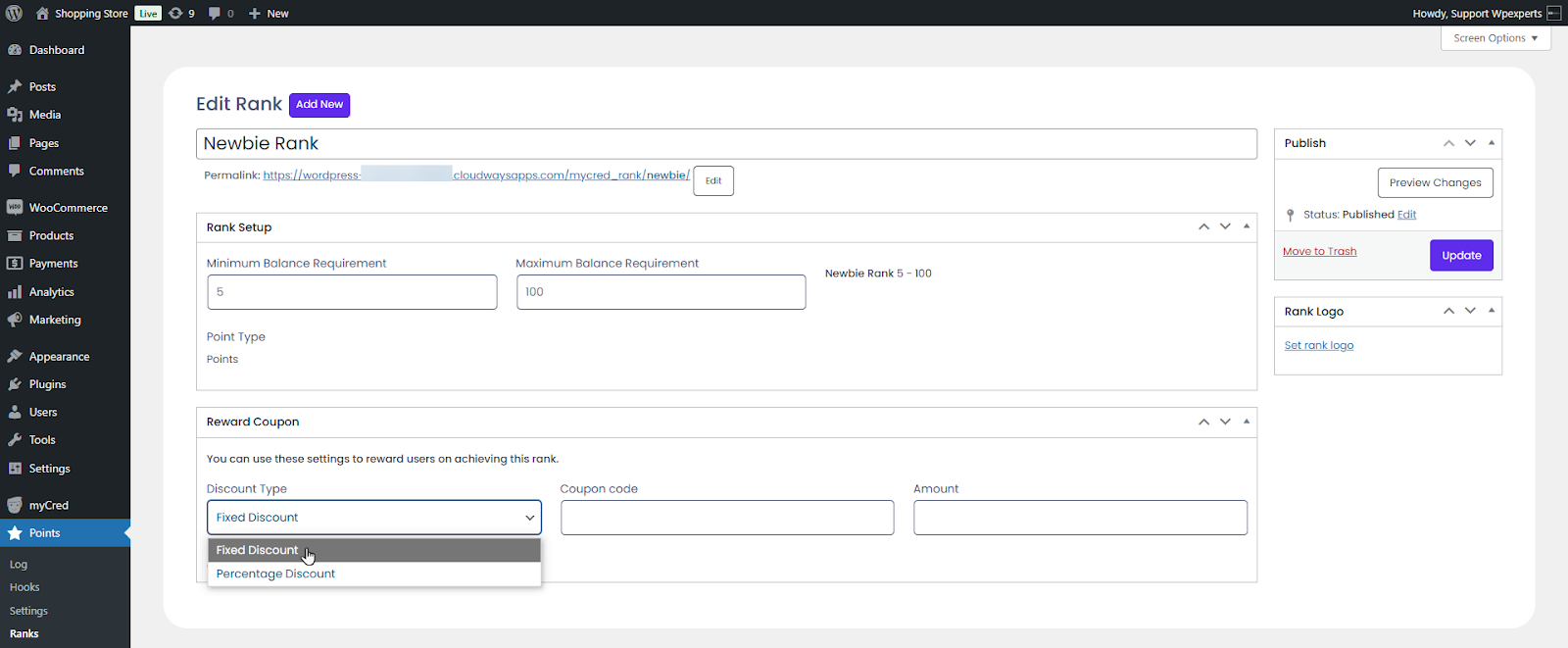Screen dimensions: 1568x648
Task: Toggle the Publish panel with its triangle
Action: (x=1492, y=143)
